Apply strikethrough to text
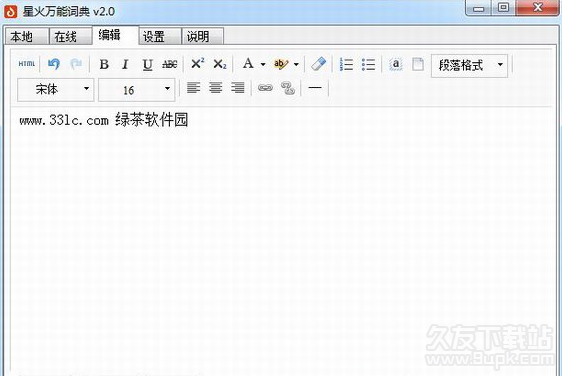Screen dimensions: 562x376 point(170,65)
